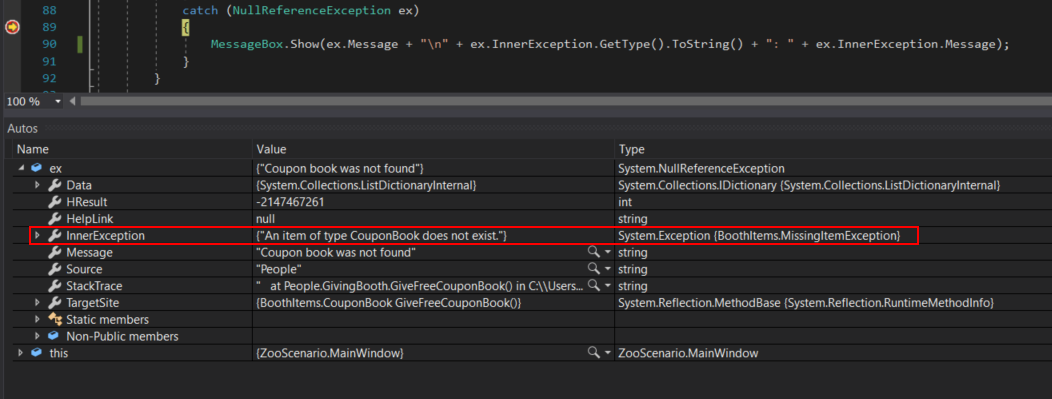
Task: Click the cube icon of this variable
Action: pyautogui.click(x=37, y=353)
